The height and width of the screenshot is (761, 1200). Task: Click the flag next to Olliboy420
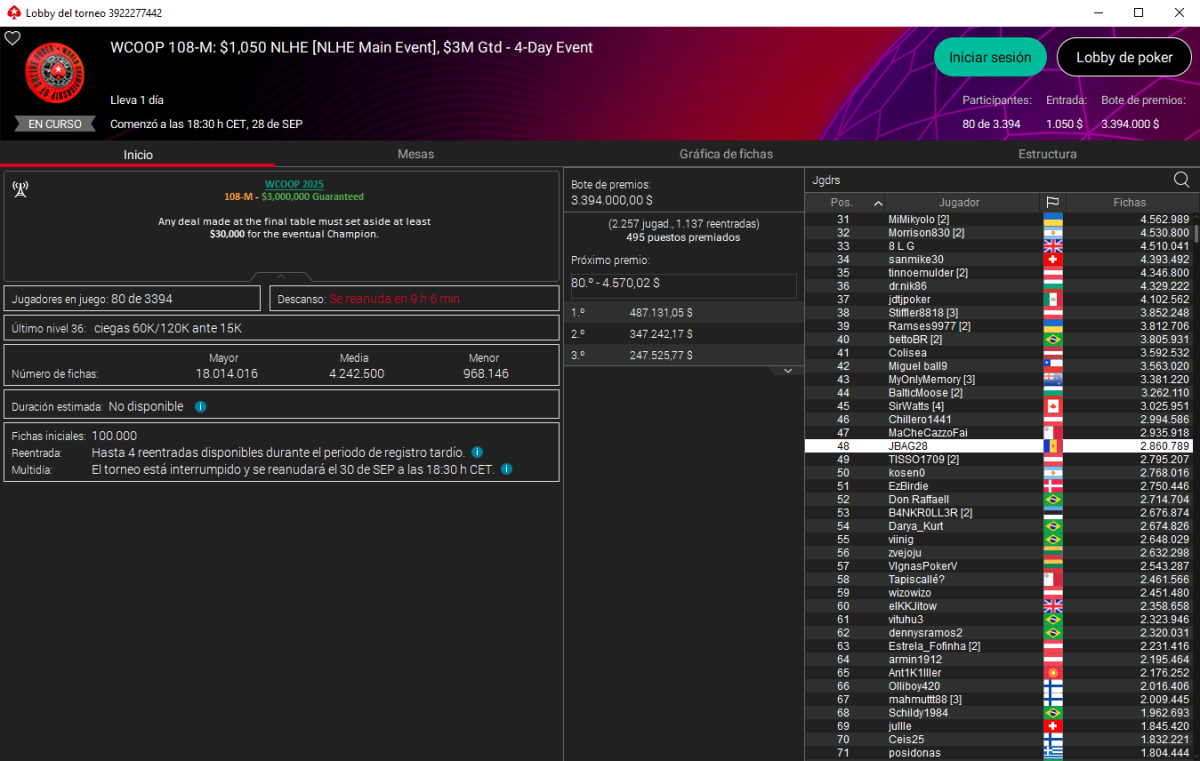[x=1052, y=686]
